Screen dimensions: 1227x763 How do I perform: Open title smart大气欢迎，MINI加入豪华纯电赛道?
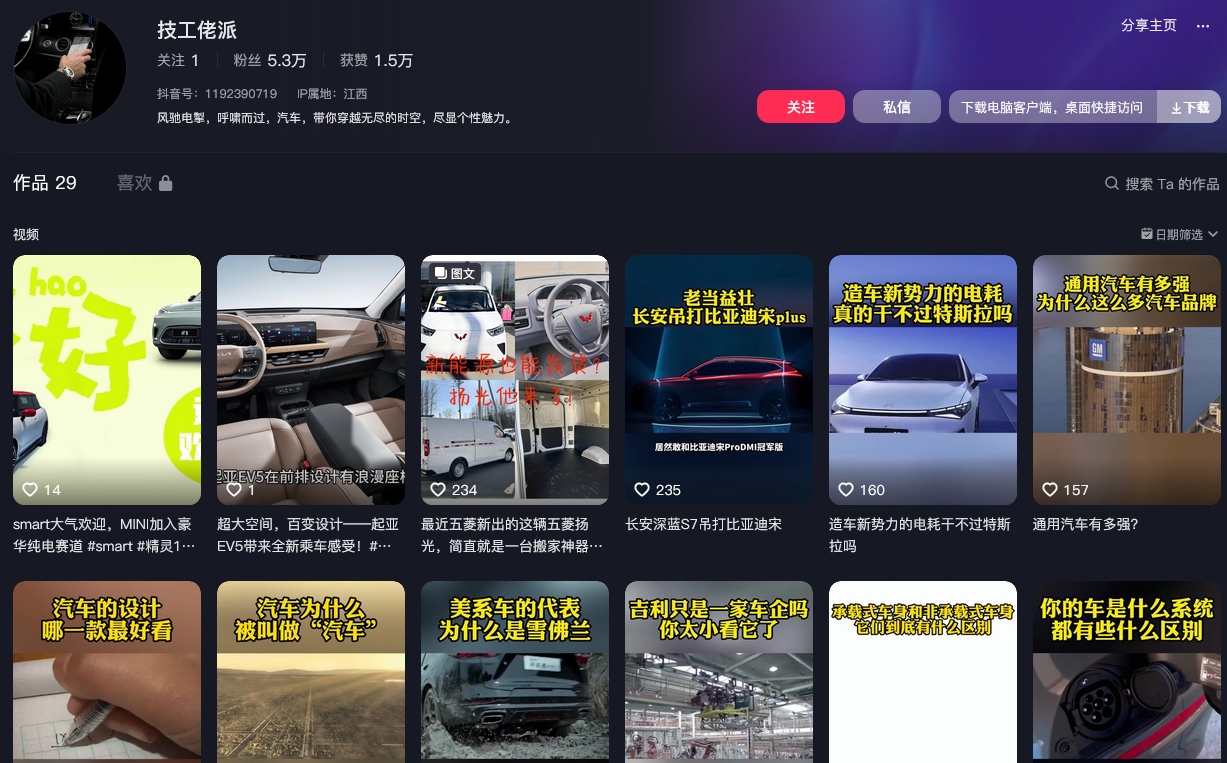tap(104, 535)
